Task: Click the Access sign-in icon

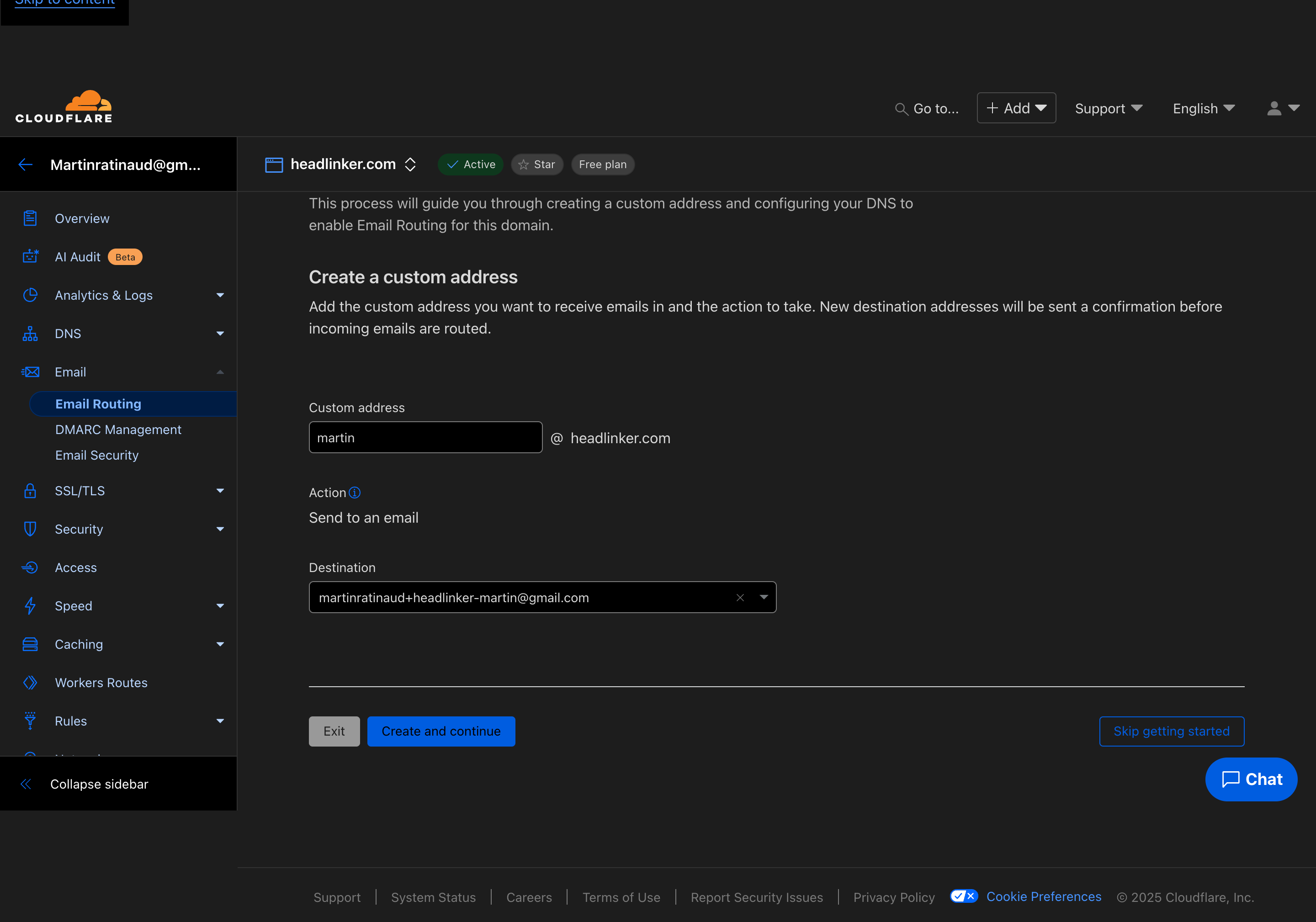Action: [30, 567]
